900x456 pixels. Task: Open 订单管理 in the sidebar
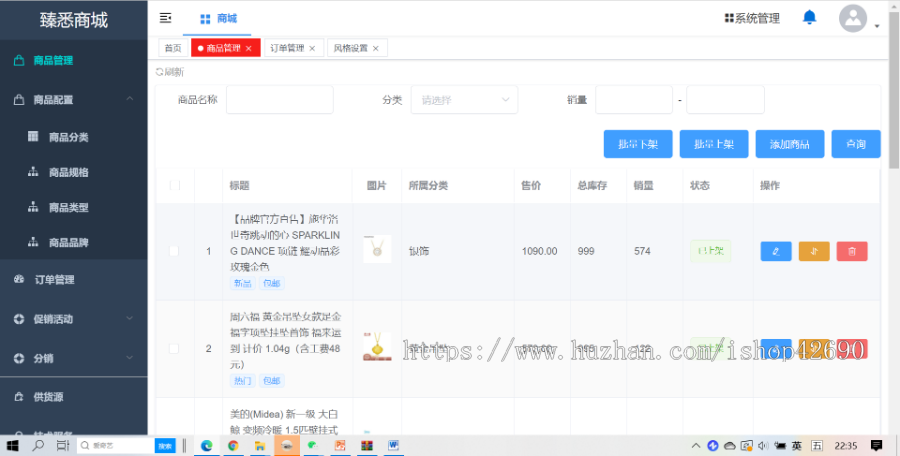point(73,280)
